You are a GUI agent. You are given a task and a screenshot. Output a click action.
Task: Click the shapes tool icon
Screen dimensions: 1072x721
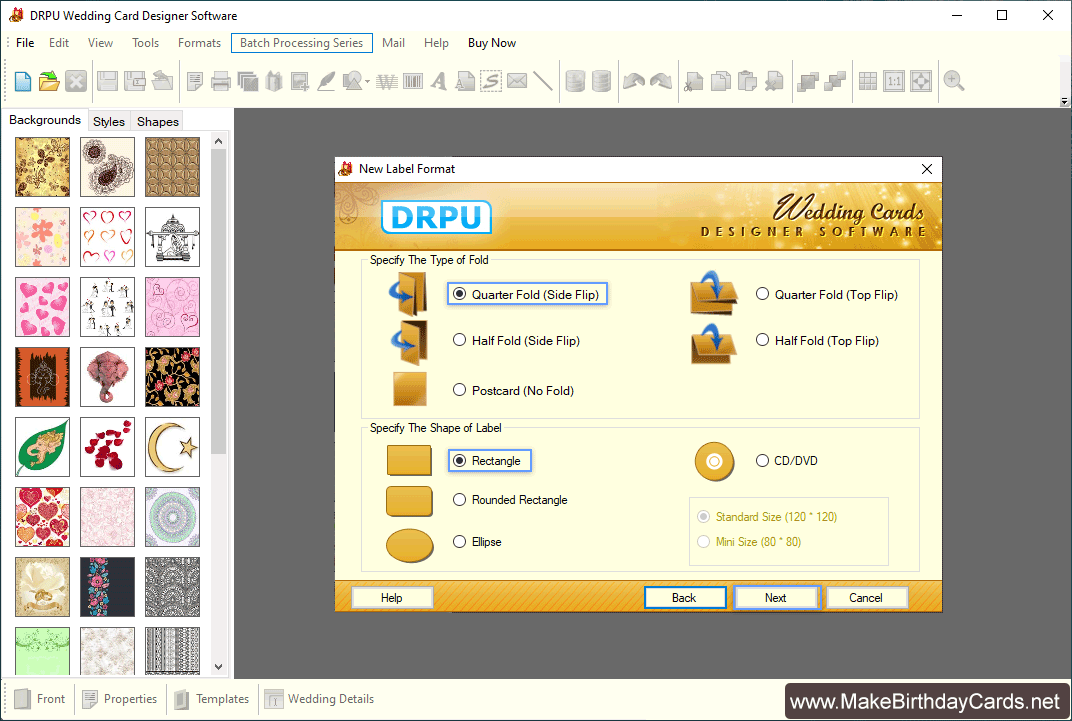coord(352,81)
